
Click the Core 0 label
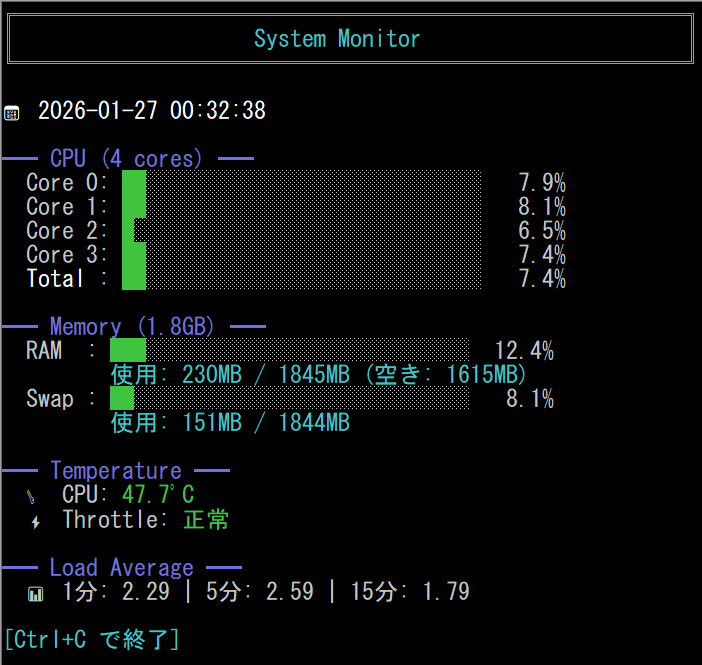point(67,183)
